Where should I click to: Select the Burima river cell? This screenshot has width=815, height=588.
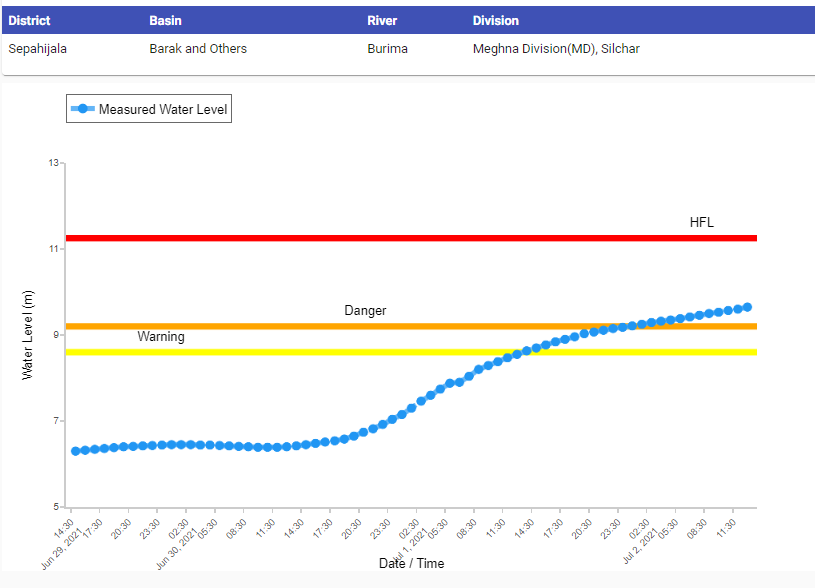[x=387, y=49]
